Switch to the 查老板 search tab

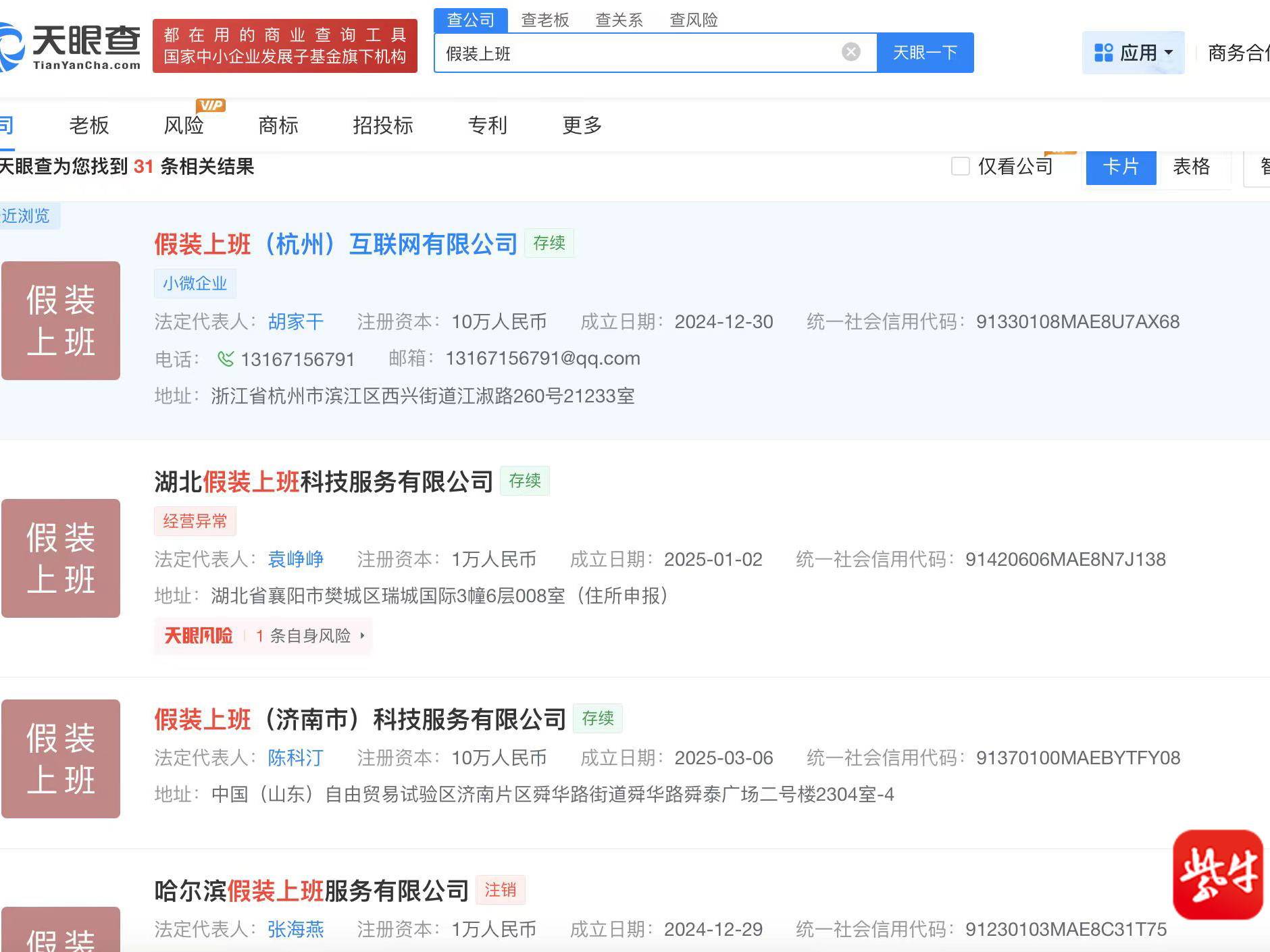coord(545,20)
